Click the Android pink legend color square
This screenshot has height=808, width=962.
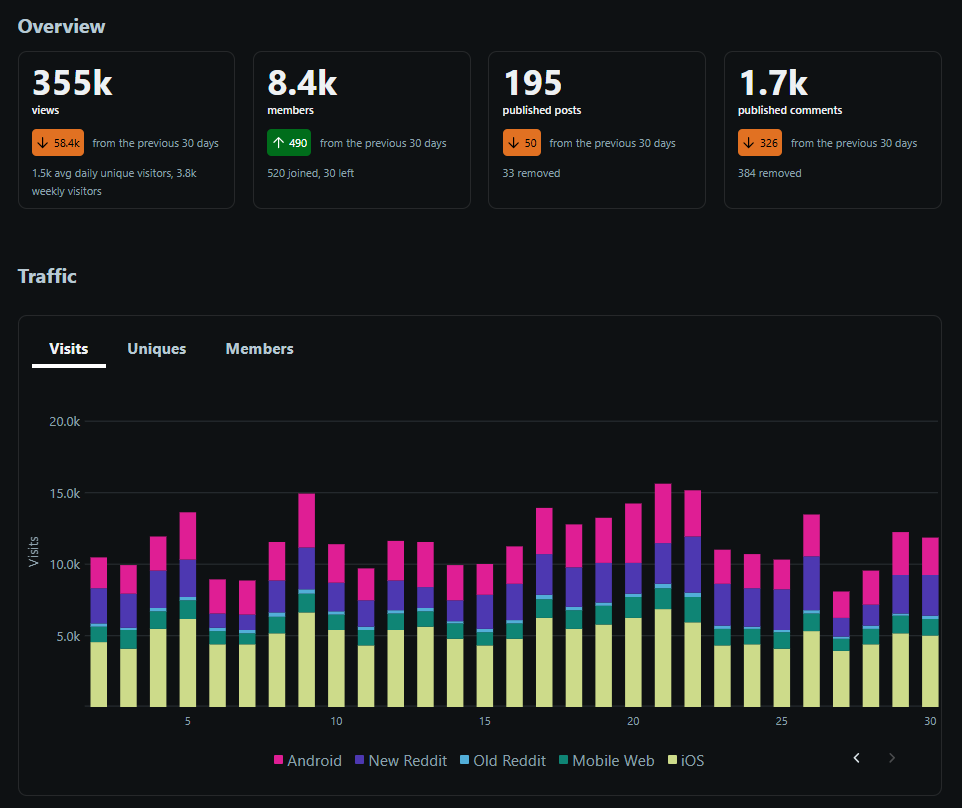click(x=279, y=760)
